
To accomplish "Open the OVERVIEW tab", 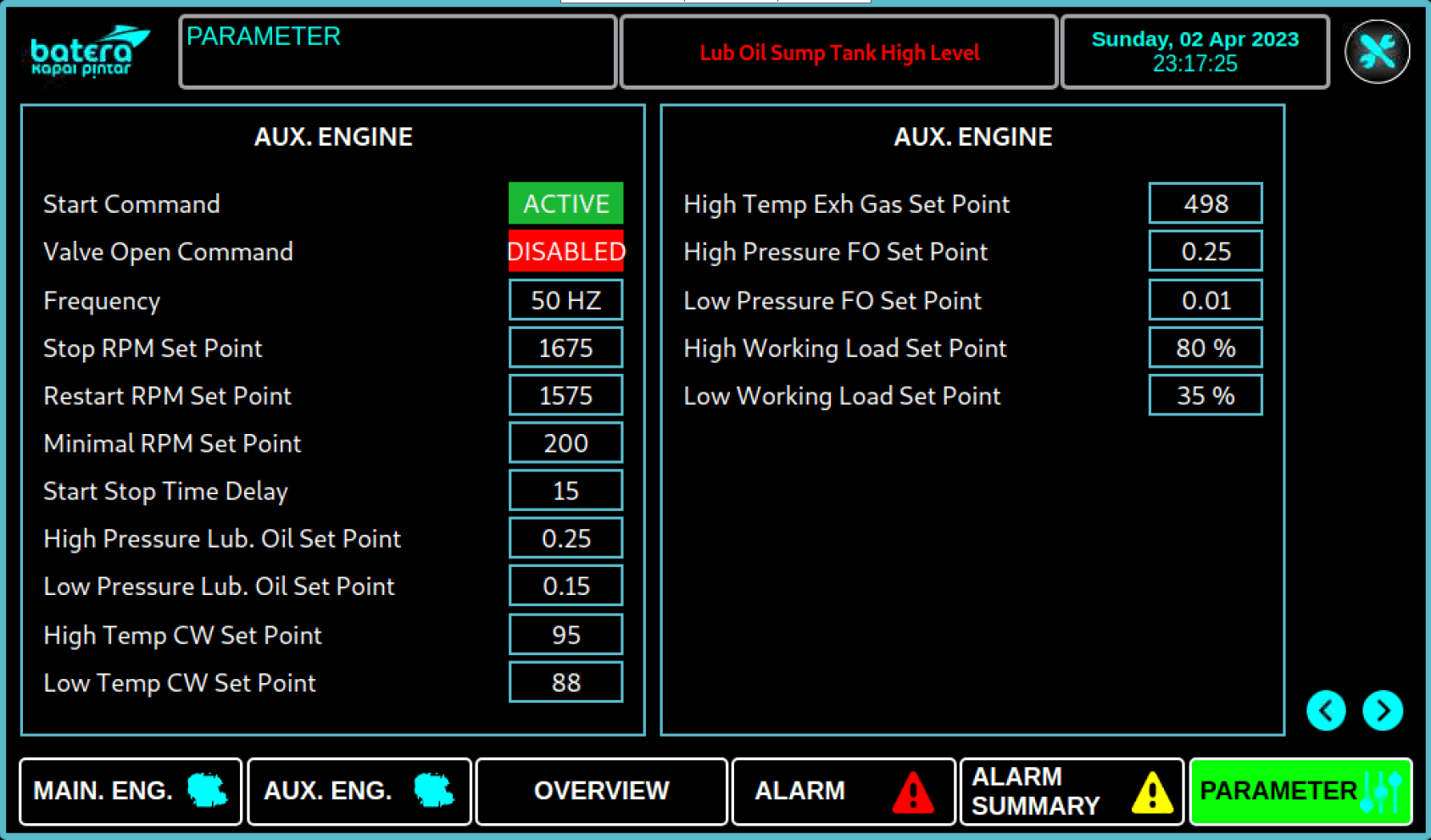I will pos(601,791).
